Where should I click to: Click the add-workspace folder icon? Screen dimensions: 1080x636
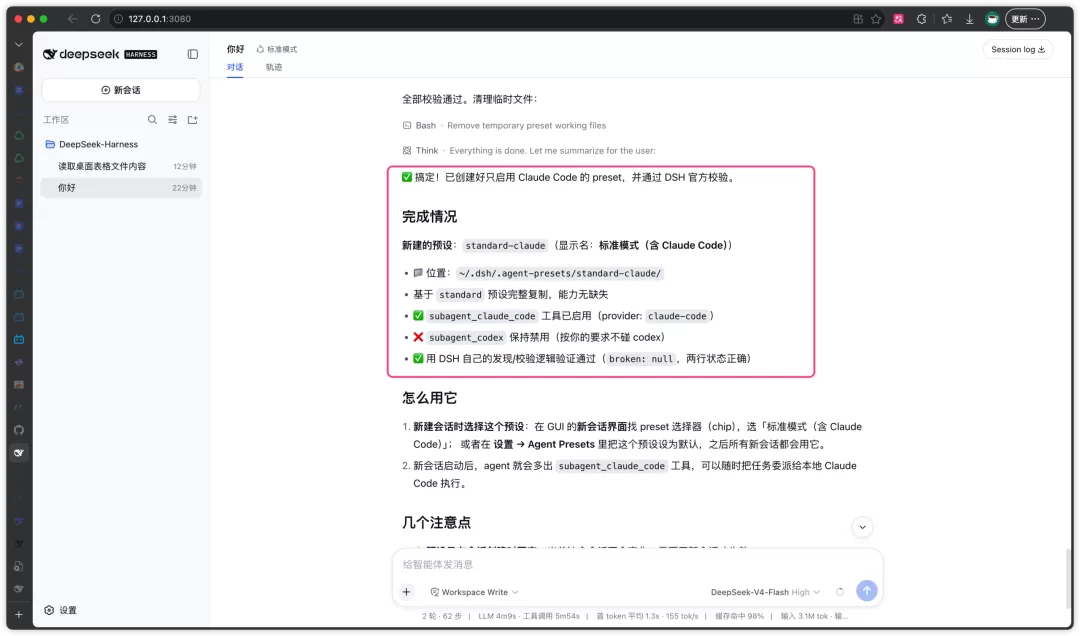coord(193,120)
